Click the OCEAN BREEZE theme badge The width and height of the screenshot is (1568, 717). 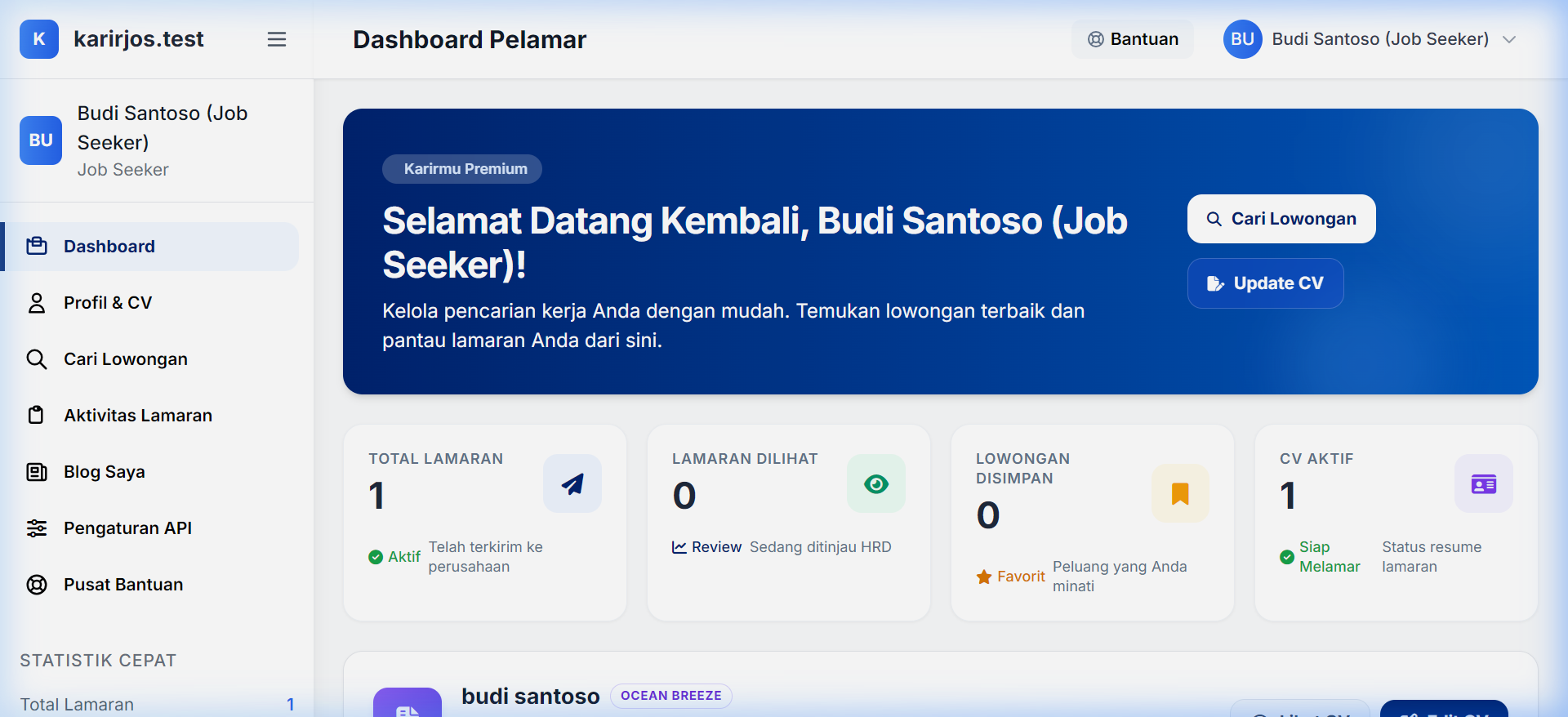(x=671, y=696)
